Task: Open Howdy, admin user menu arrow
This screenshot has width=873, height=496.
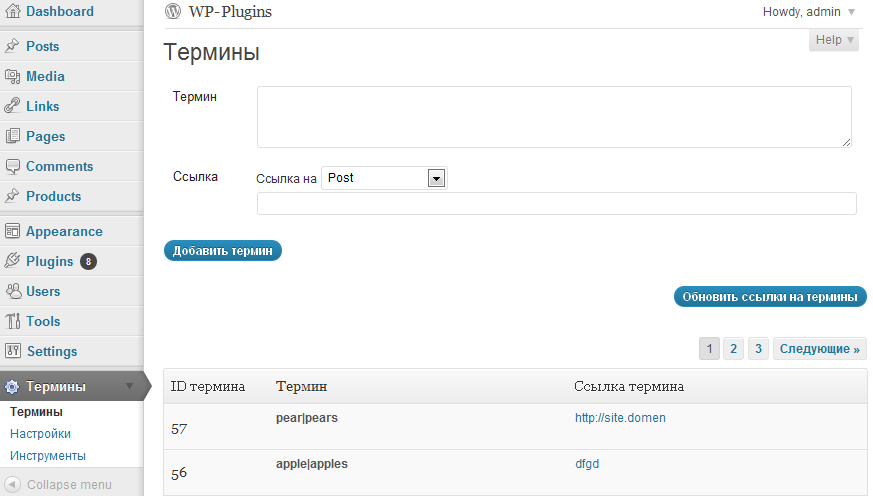Action: 851,12
